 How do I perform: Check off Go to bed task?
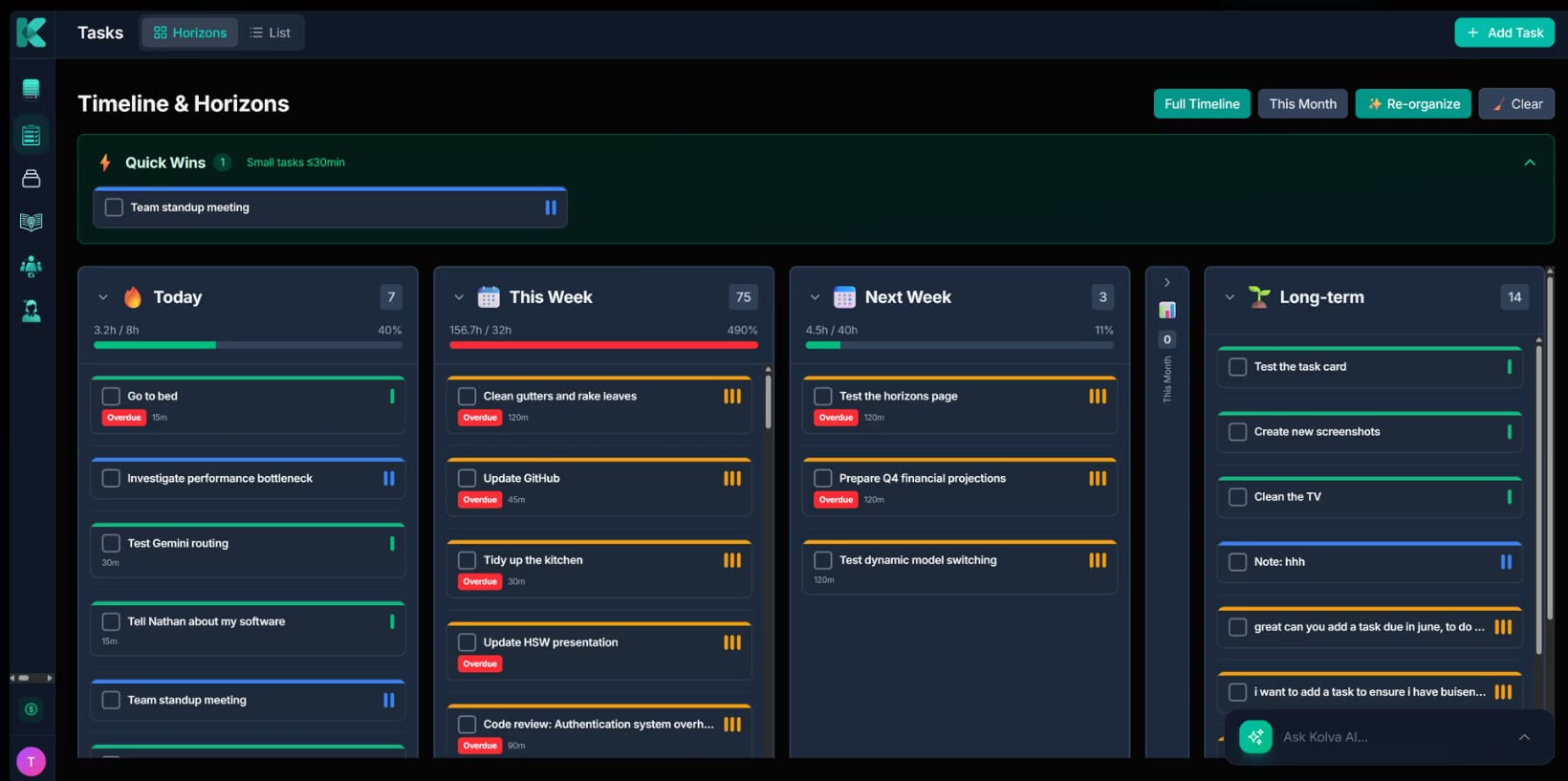(111, 397)
